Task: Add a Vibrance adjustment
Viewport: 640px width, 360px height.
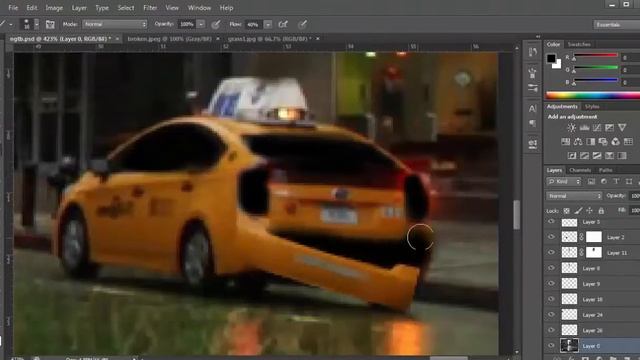Action: [622, 128]
